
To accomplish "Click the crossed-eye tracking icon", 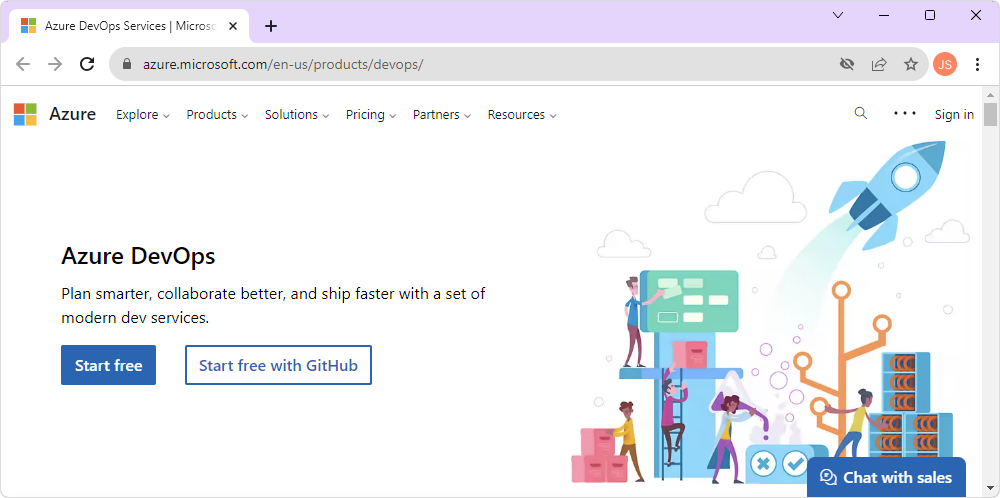I will pyautogui.click(x=847, y=64).
